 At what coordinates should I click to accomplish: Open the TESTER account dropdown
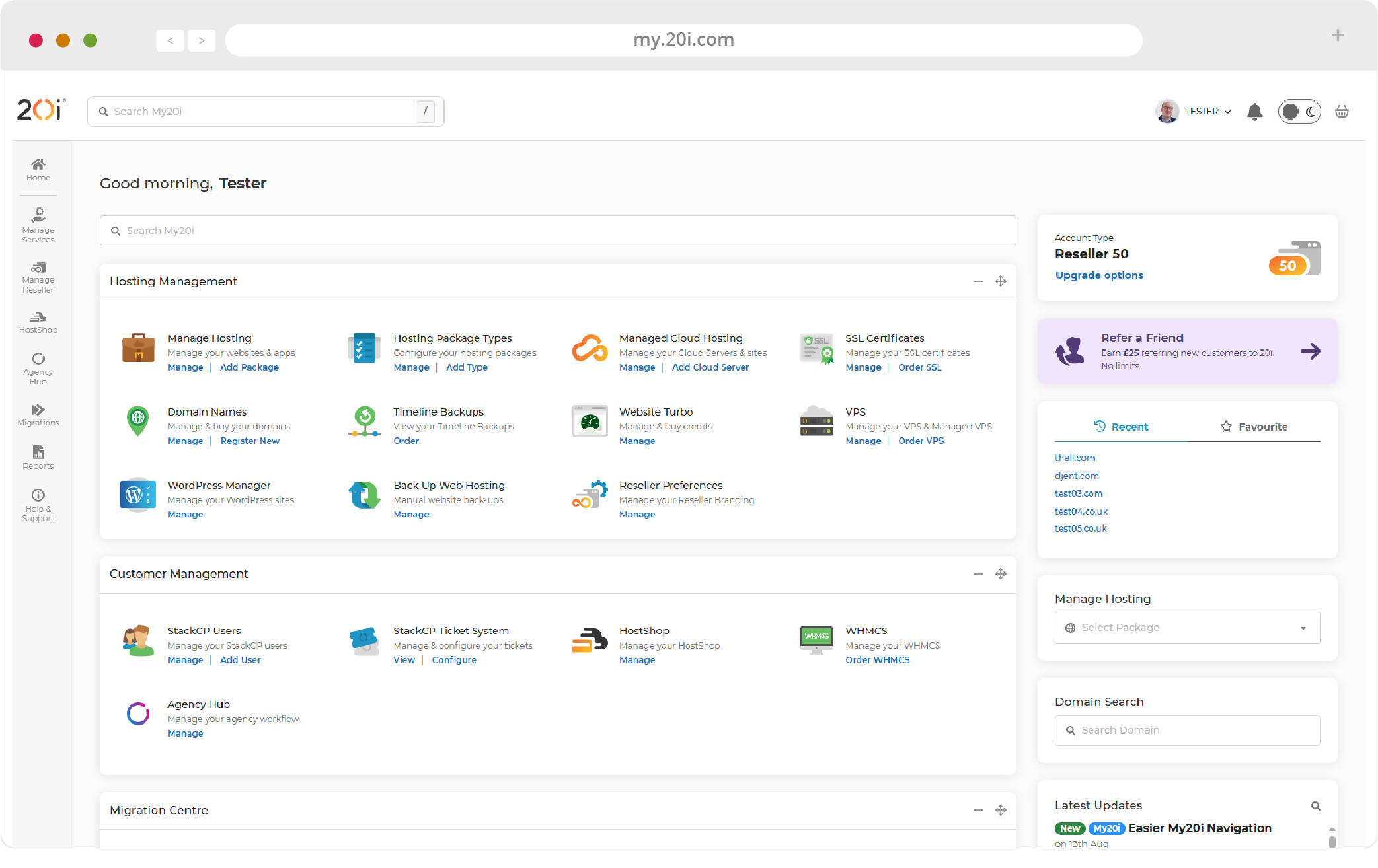pyautogui.click(x=1194, y=112)
